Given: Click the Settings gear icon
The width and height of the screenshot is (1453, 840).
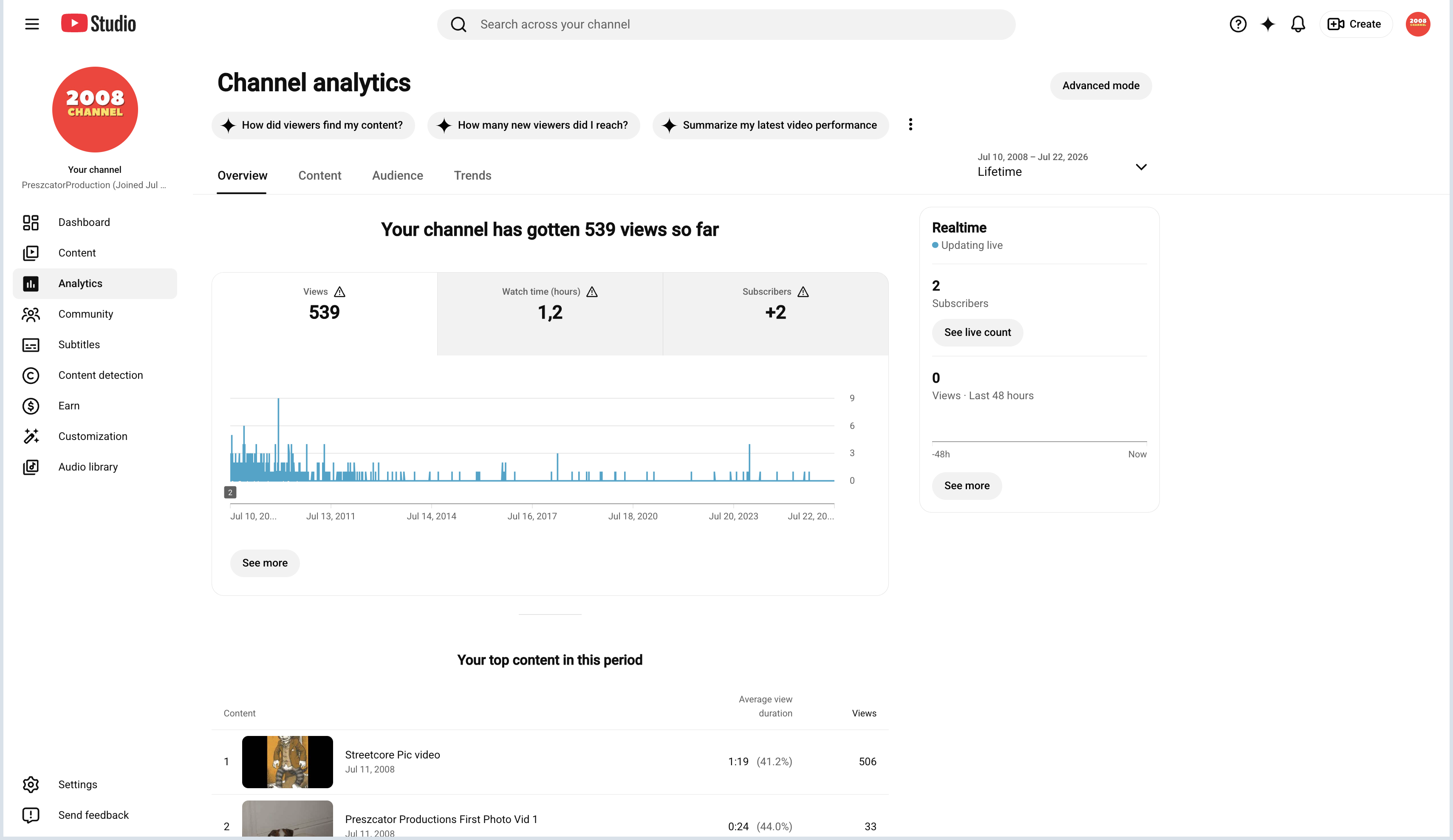Looking at the screenshot, I should 31,785.
